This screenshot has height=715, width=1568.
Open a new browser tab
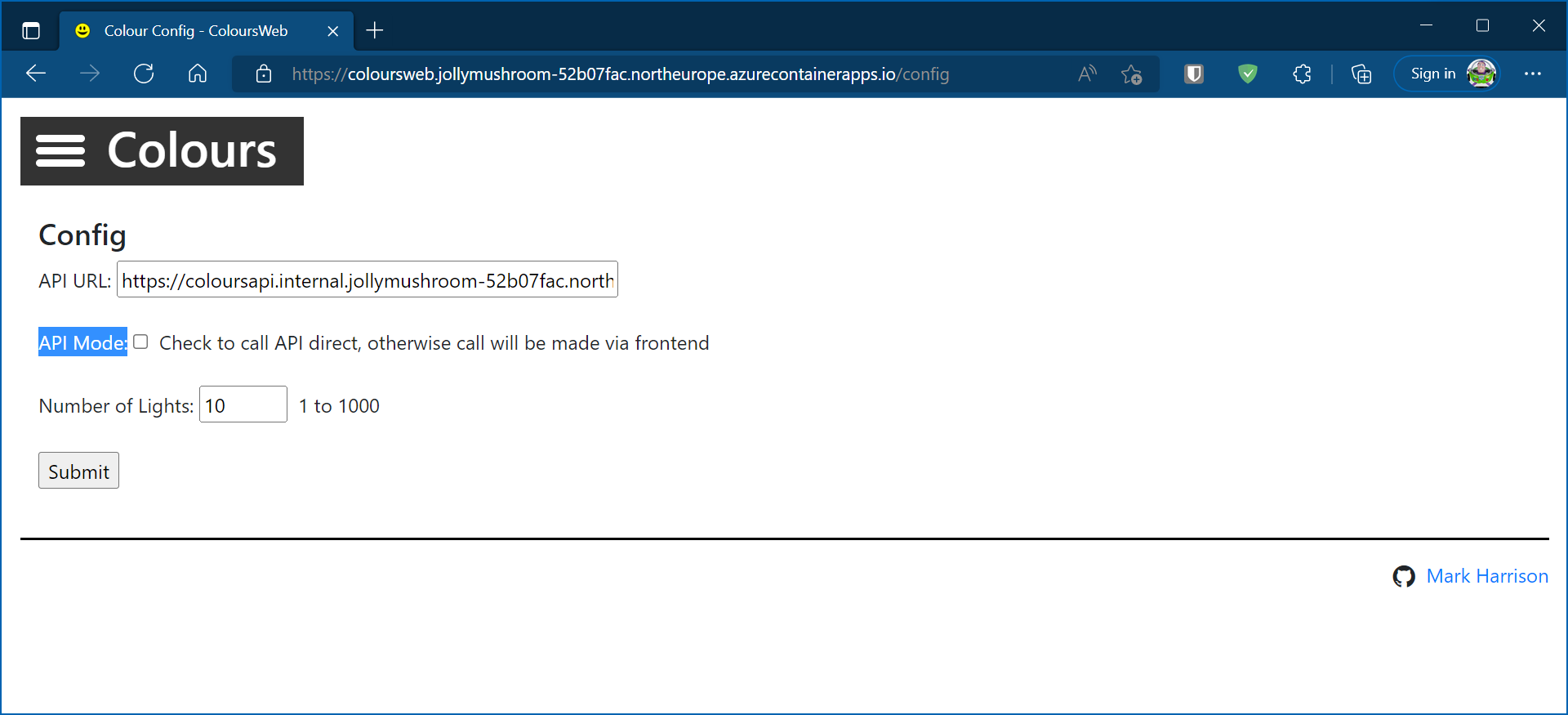point(375,31)
